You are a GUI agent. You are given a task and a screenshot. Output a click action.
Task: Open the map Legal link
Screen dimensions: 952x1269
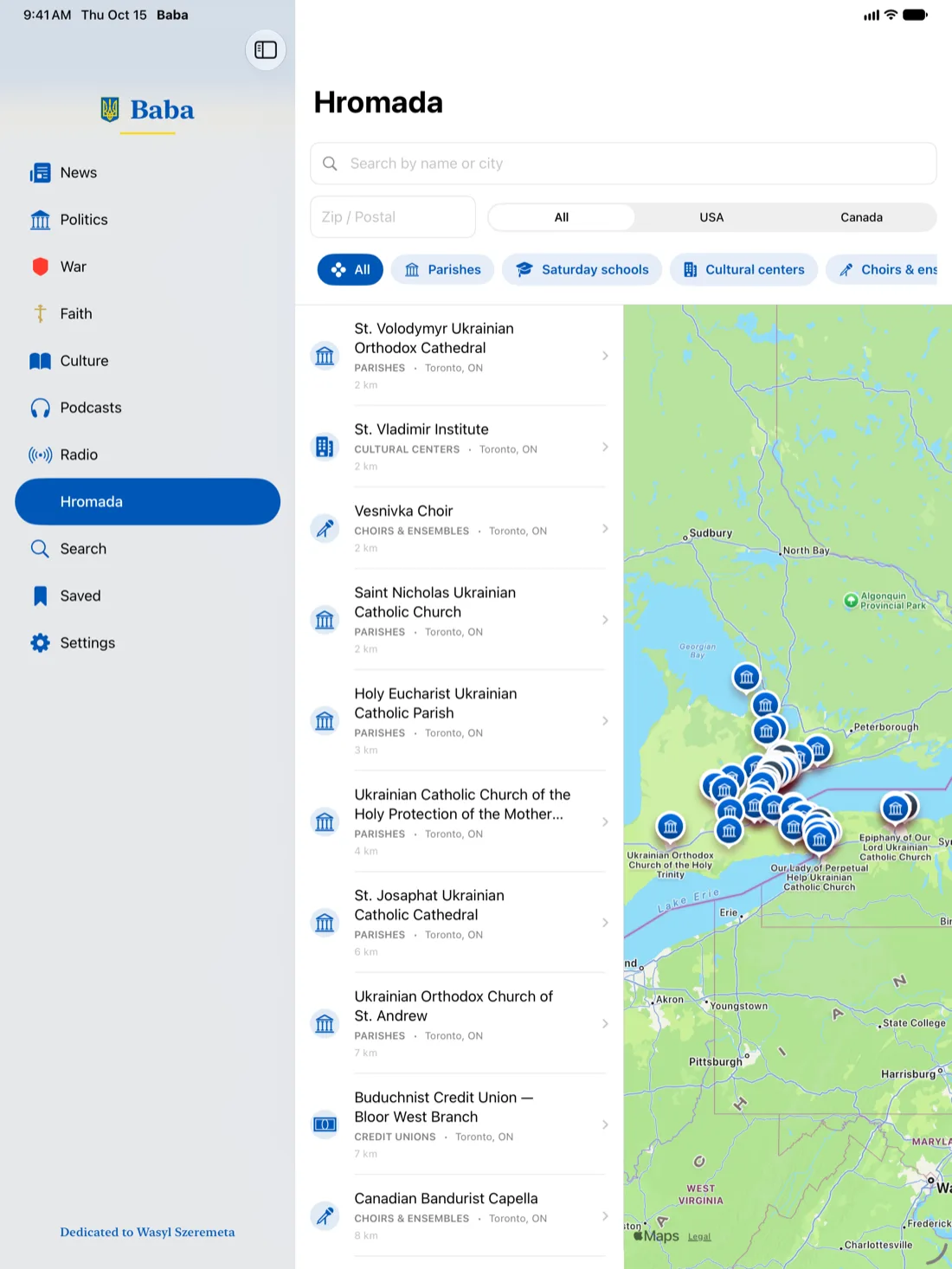click(x=699, y=1237)
